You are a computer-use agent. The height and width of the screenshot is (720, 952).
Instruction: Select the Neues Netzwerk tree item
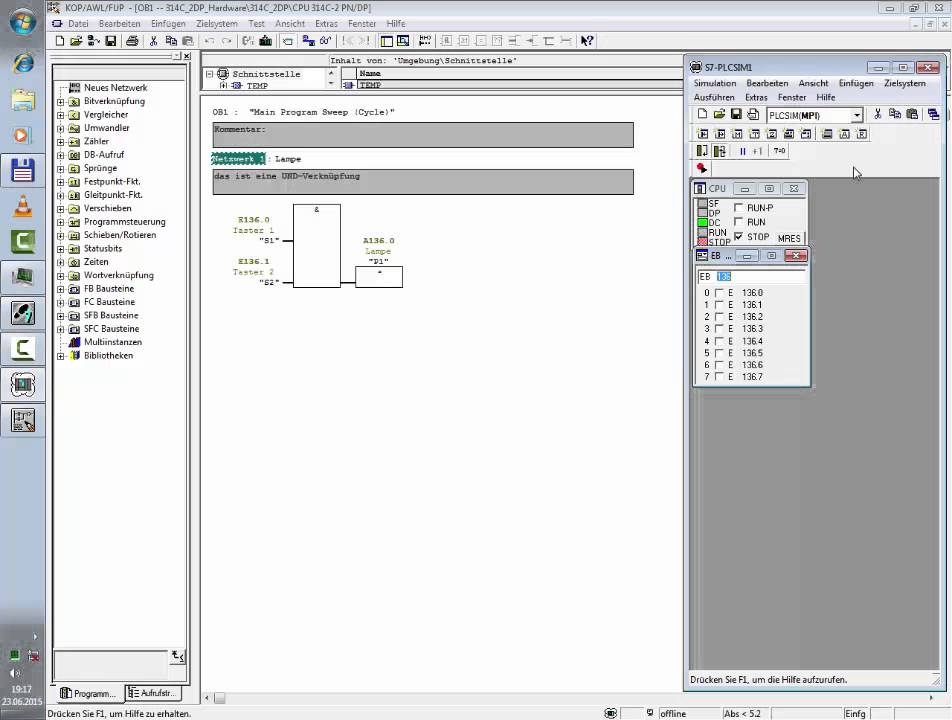(107, 87)
